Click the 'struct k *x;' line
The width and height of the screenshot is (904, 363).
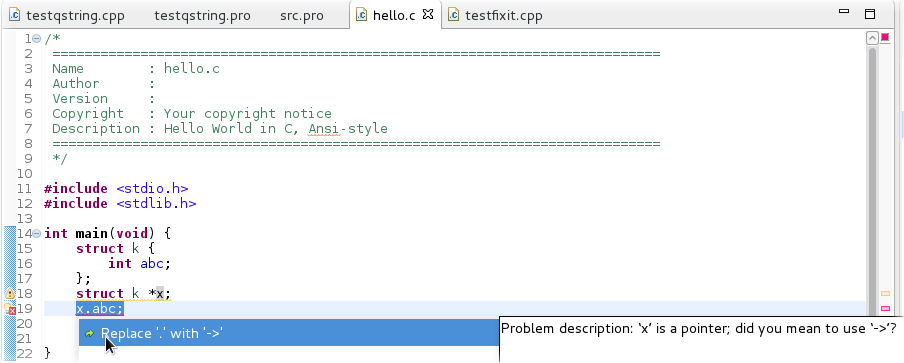pyautogui.click(x=123, y=293)
